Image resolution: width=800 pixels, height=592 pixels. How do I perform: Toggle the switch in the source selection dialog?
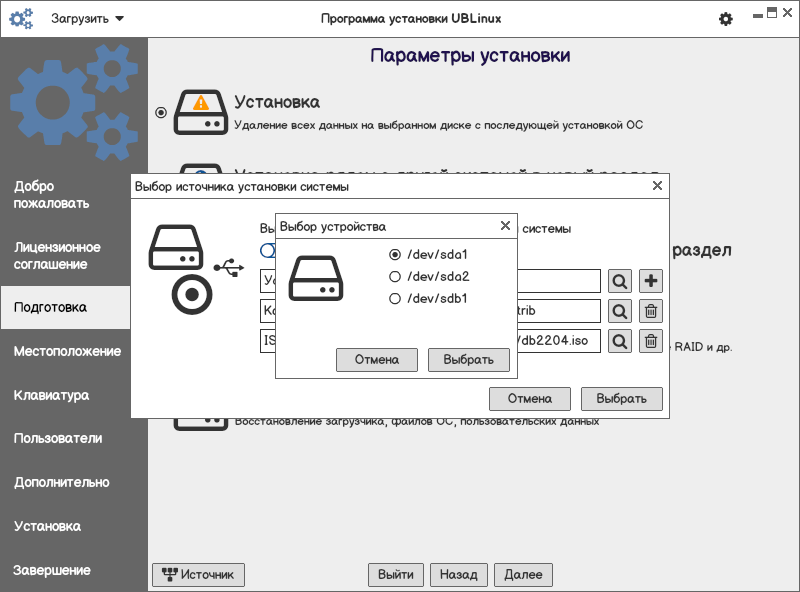pyautogui.click(x=268, y=251)
